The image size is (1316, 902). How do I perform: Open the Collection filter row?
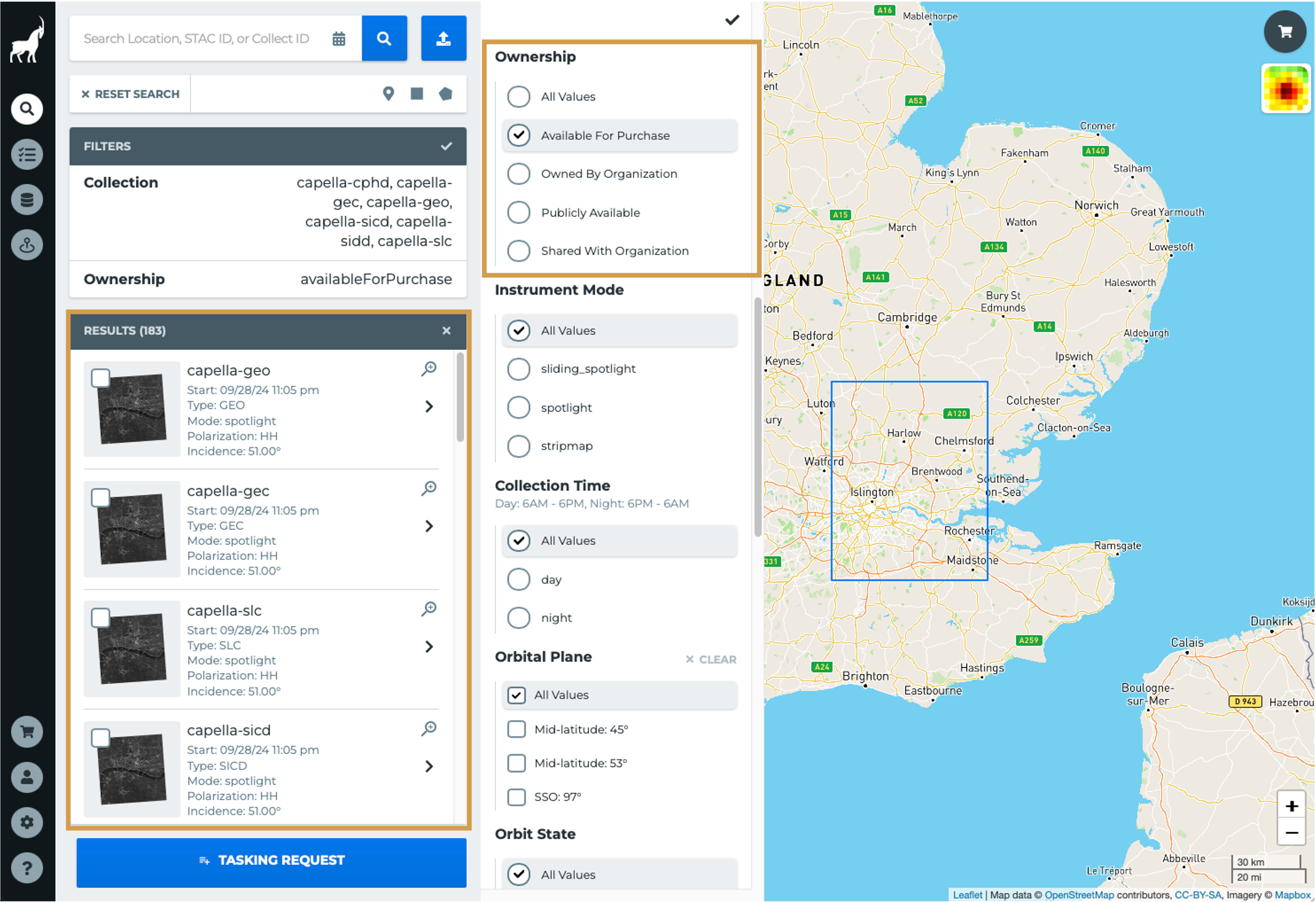point(268,212)
